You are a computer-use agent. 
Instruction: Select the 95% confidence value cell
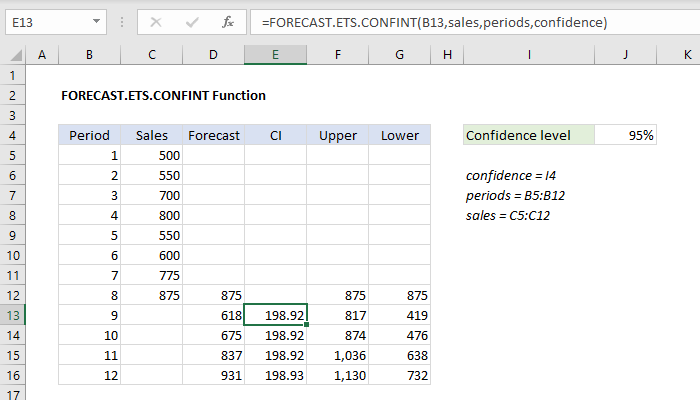point(625,135)
